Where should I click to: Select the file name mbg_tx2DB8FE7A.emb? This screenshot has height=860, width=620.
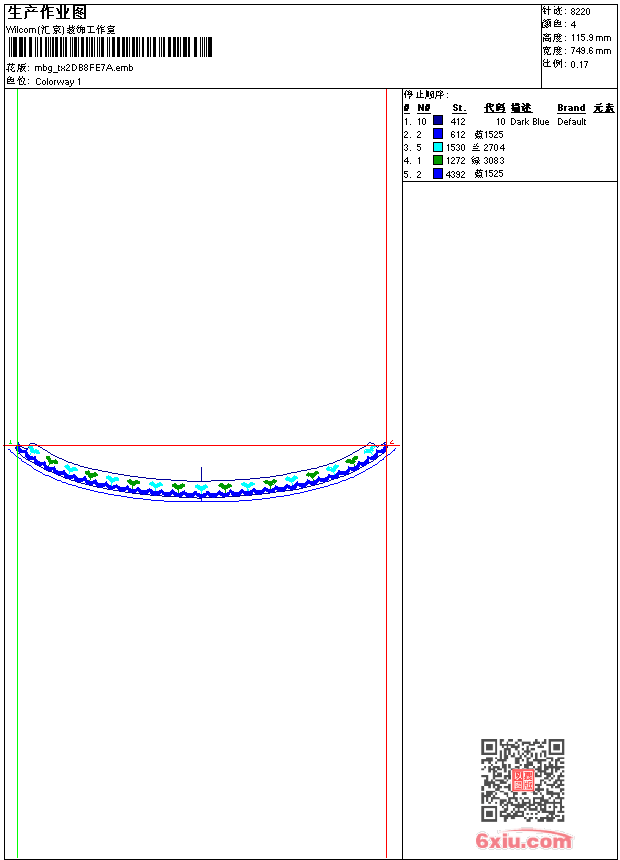tap(84, 68)
